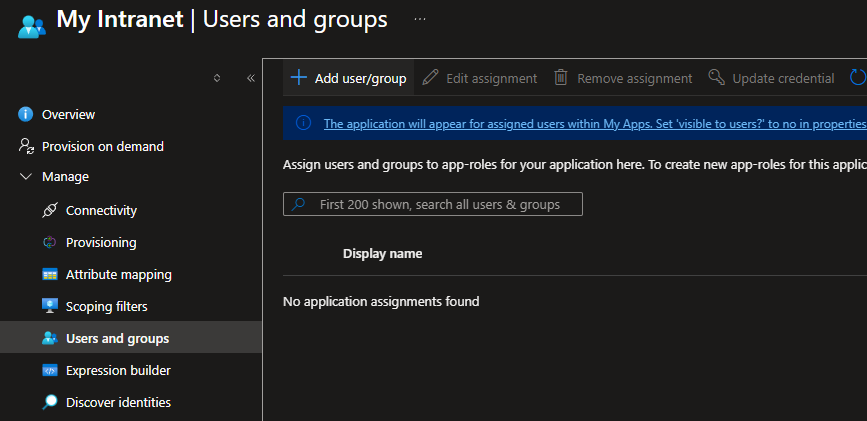Click the Update credential label
867x421 pixels.
click(783, 79)
